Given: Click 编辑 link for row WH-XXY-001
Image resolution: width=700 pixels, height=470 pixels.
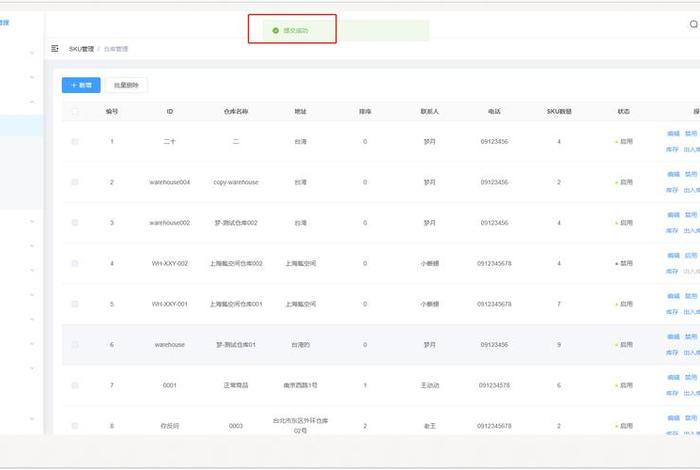Looking at the screenshot, I should point(673,296).
